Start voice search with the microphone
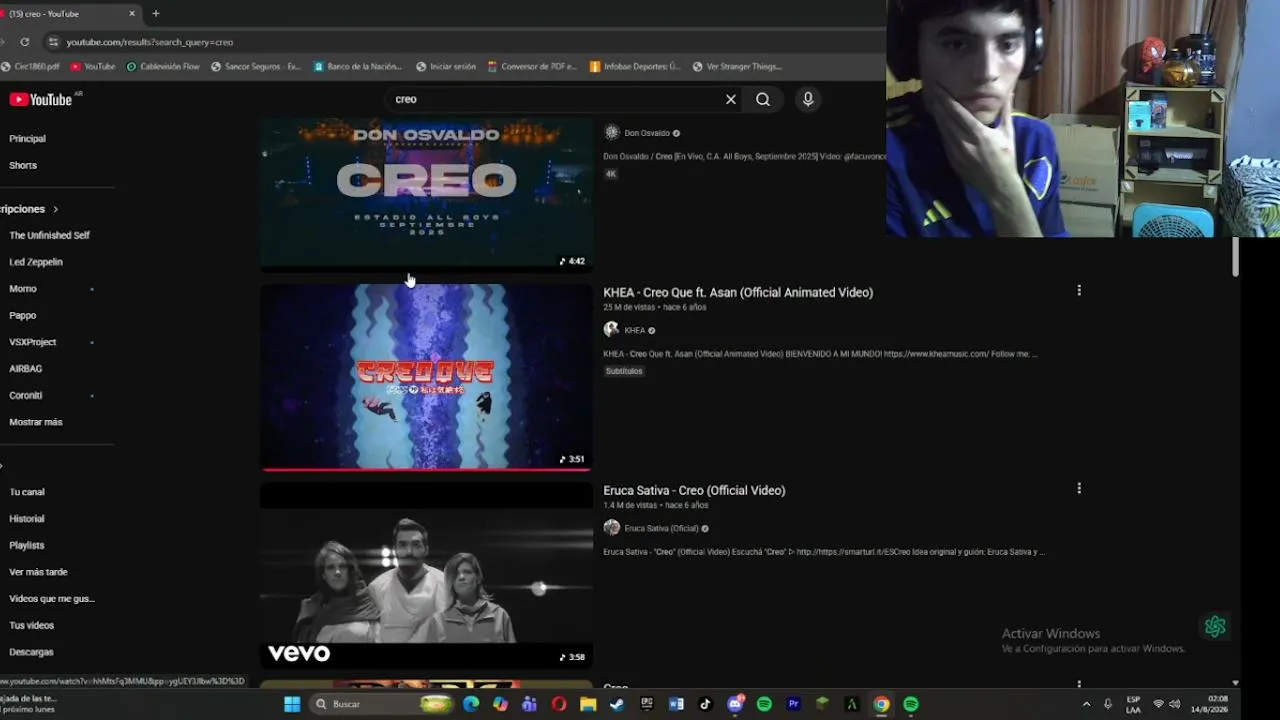 tap(808, 99)
